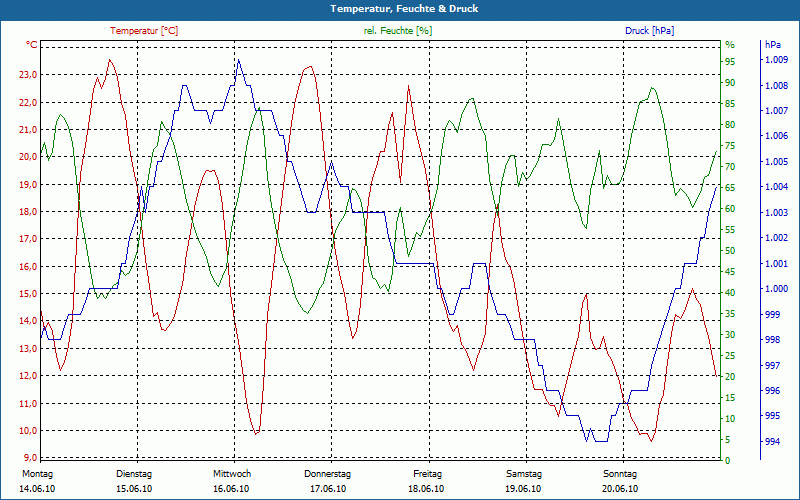
Task: Click the '21,0' temperature axis value
Action: coord(28,130)
